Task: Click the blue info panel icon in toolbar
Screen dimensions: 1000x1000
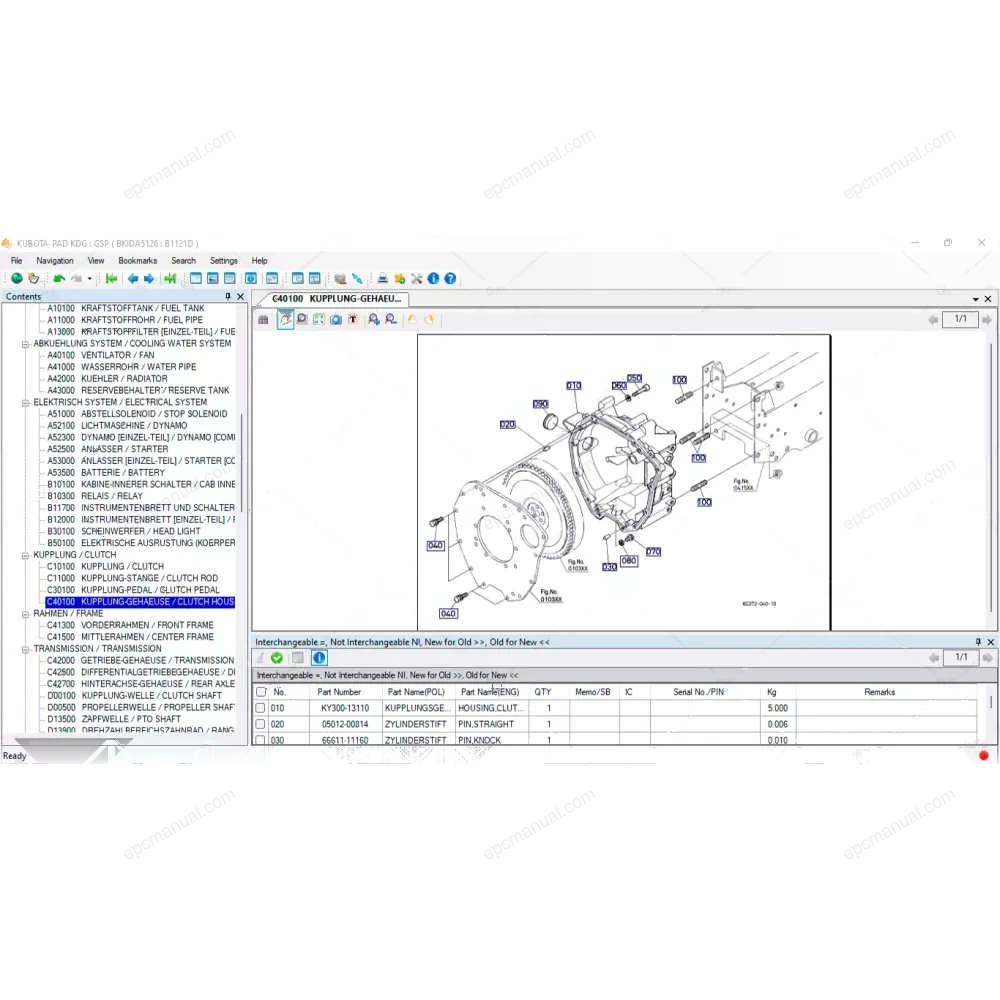Action: pyautogui.click(x=251, y=278)
